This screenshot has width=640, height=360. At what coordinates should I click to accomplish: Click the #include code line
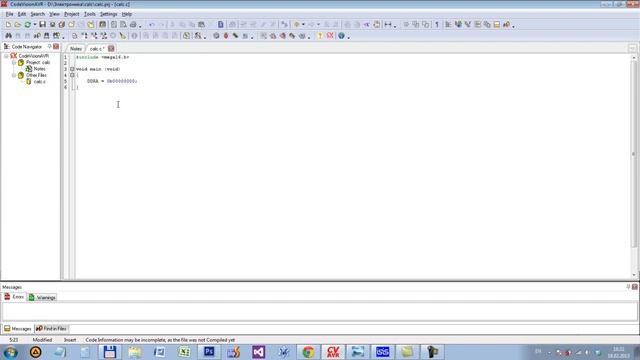[x=102, y=57]
